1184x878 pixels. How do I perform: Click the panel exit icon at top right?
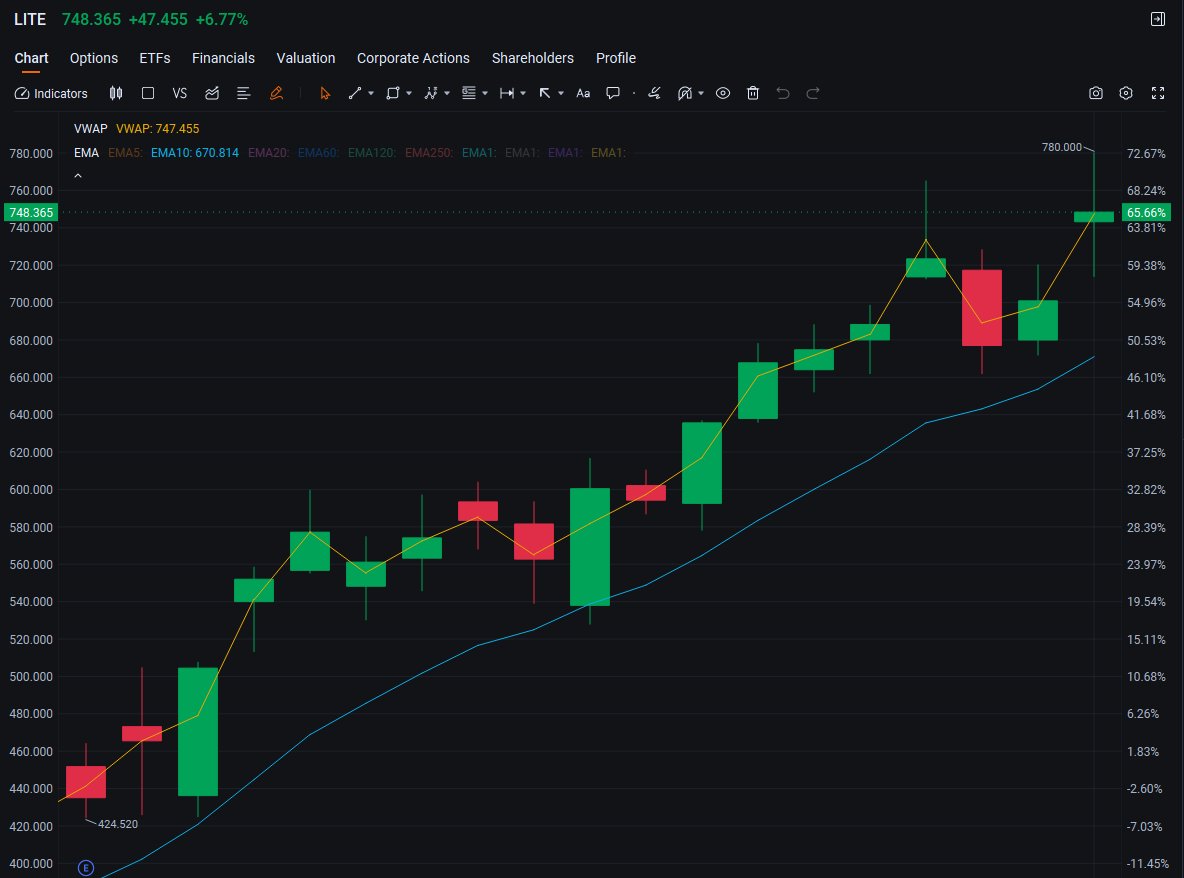(x=1158, y=20)
